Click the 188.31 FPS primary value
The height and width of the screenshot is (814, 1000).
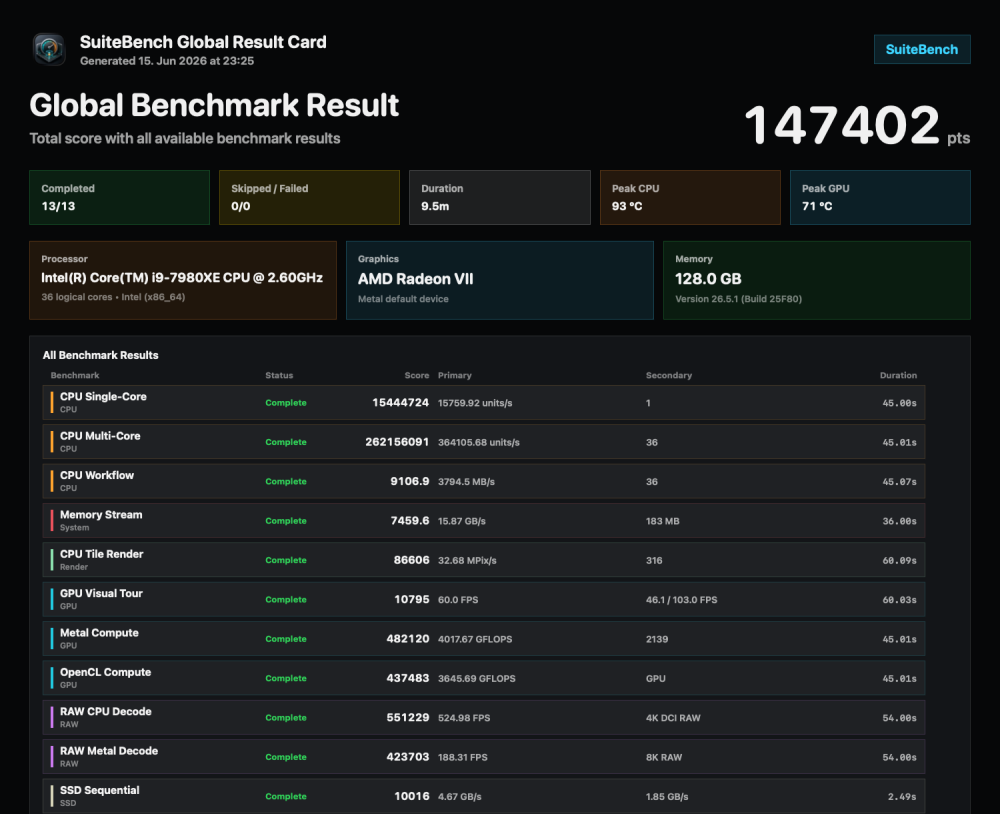[x=462, y=758]
